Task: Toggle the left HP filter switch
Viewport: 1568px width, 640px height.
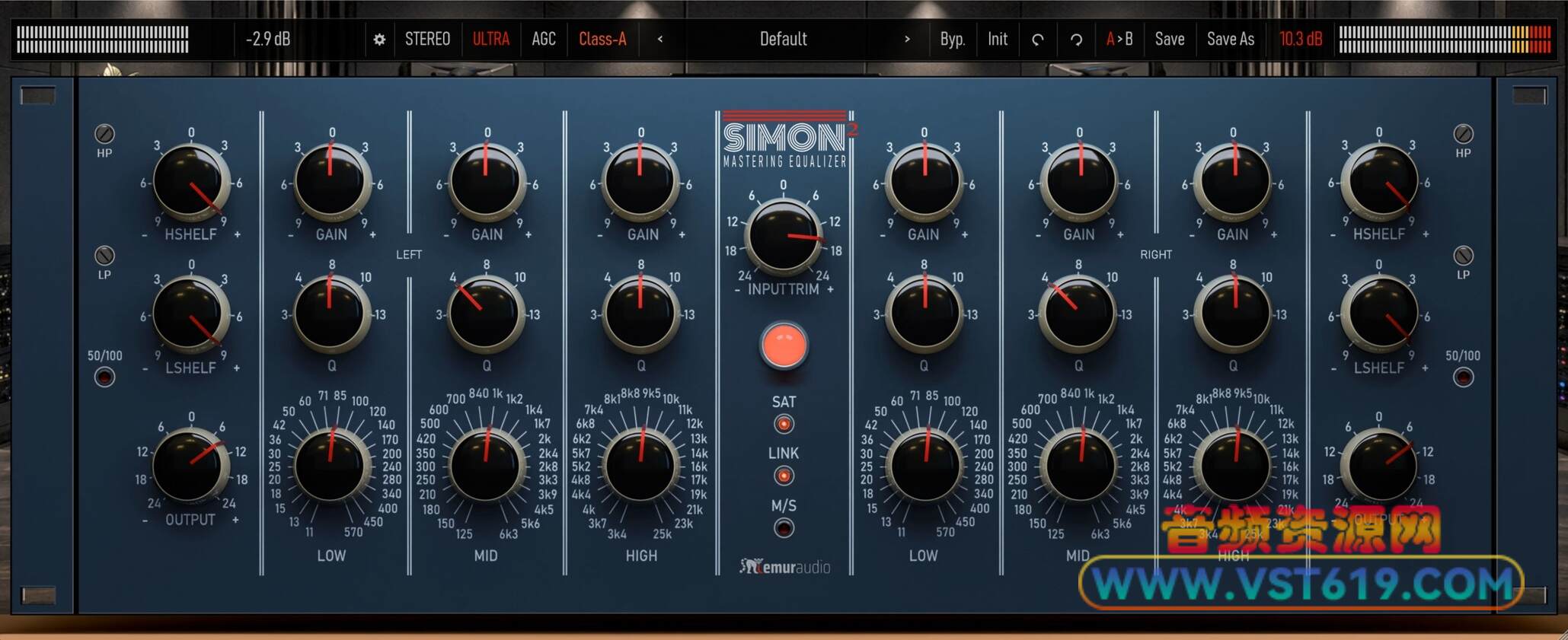Action: (x=104, y=134)
